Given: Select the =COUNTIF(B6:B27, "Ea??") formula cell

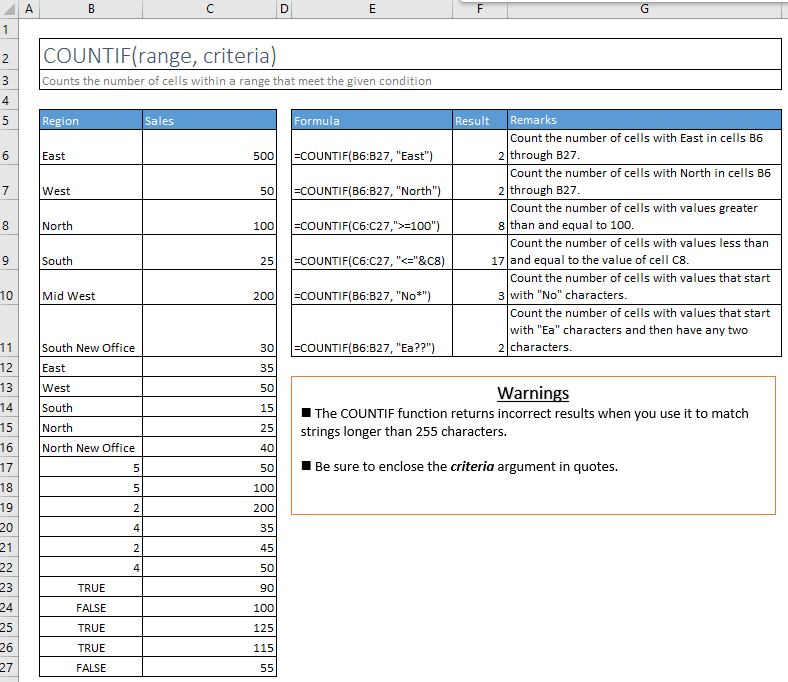Looking at the screenshot, I should pos(372,331).
